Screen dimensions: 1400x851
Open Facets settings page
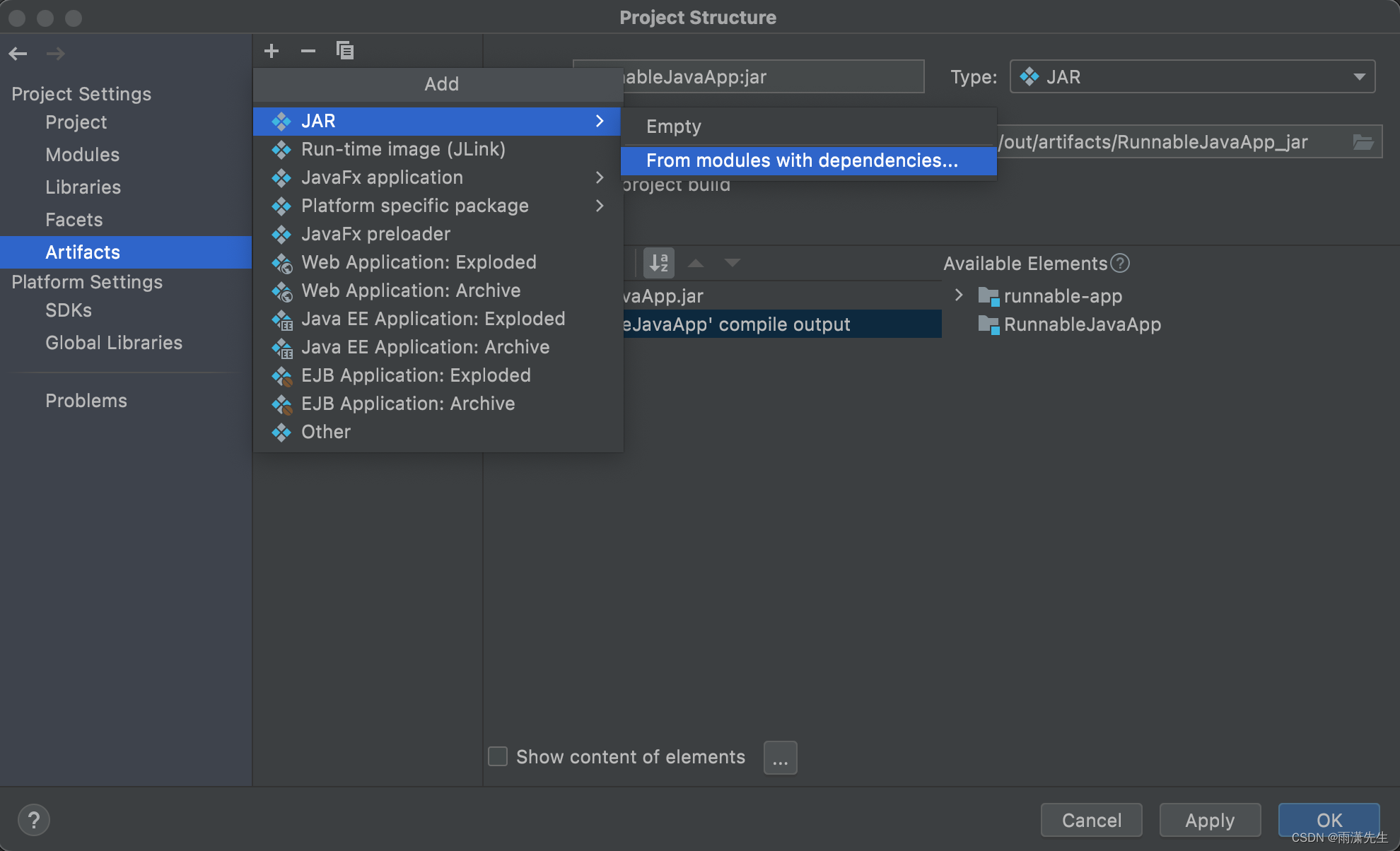(74, 220)
